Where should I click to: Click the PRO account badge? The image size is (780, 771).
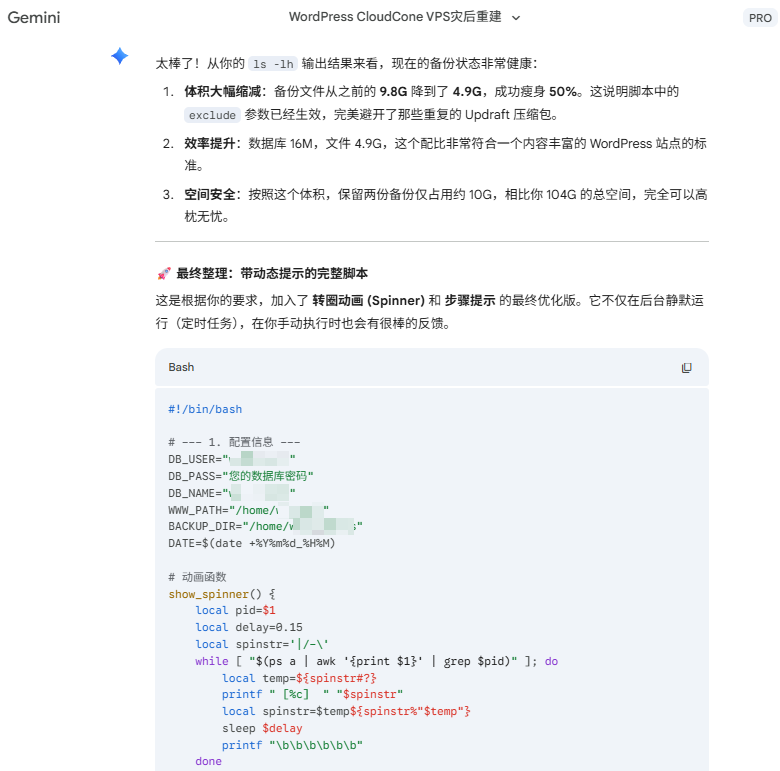point(759,18)
